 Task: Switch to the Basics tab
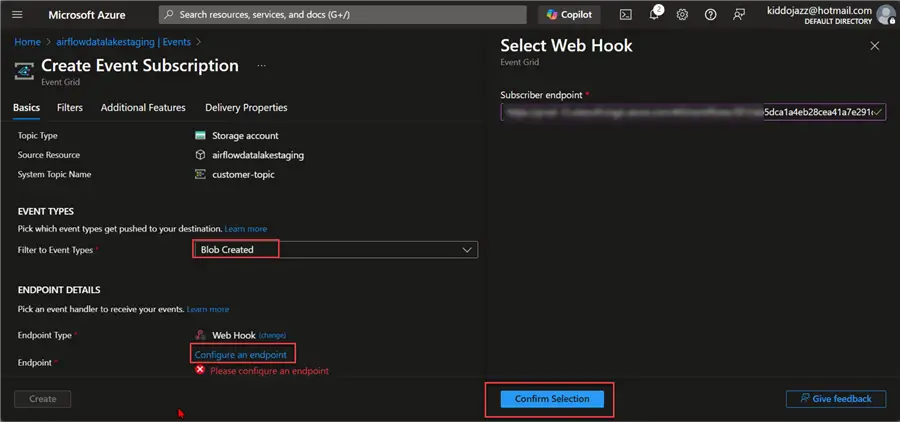(26, 108)
